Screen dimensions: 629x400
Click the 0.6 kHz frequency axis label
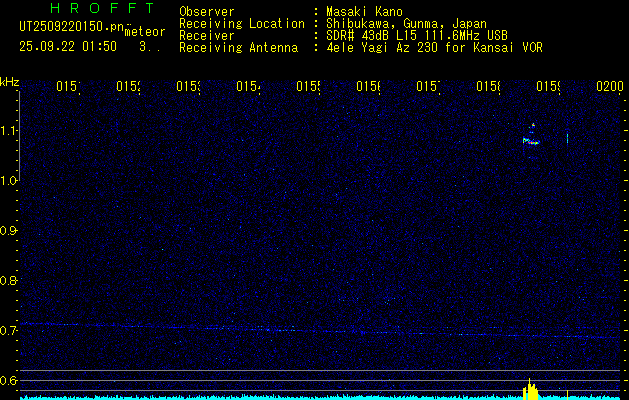coord(10,380)
